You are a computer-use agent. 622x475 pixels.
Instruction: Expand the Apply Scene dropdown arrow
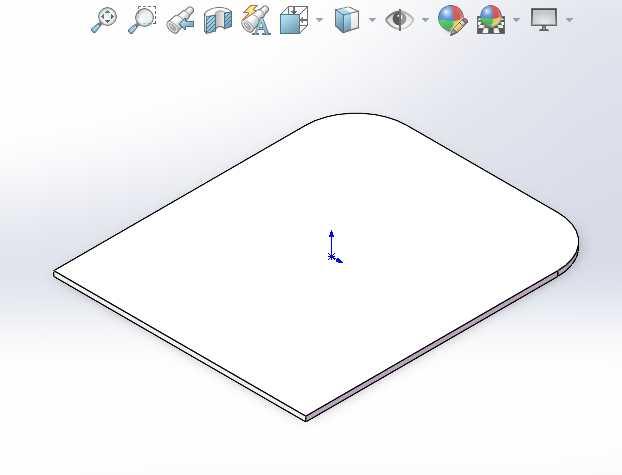516,19
